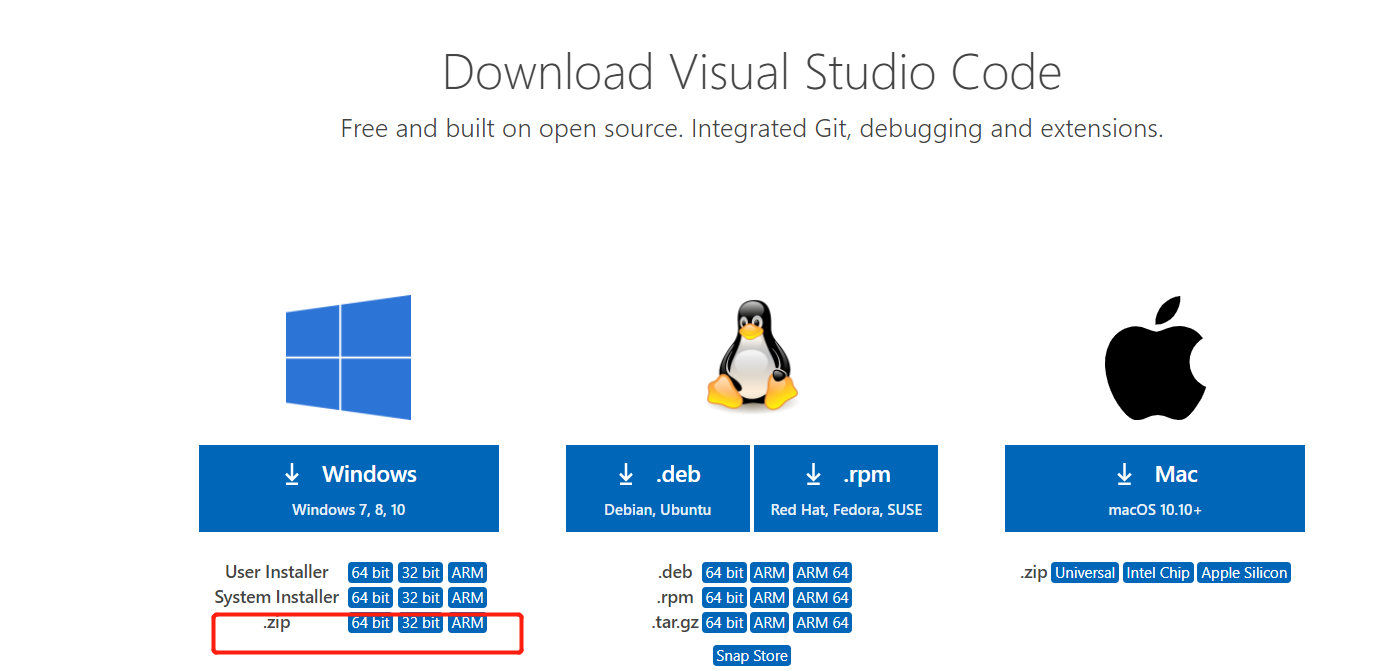Download the 64 bit User Installer

coord(370,572)
